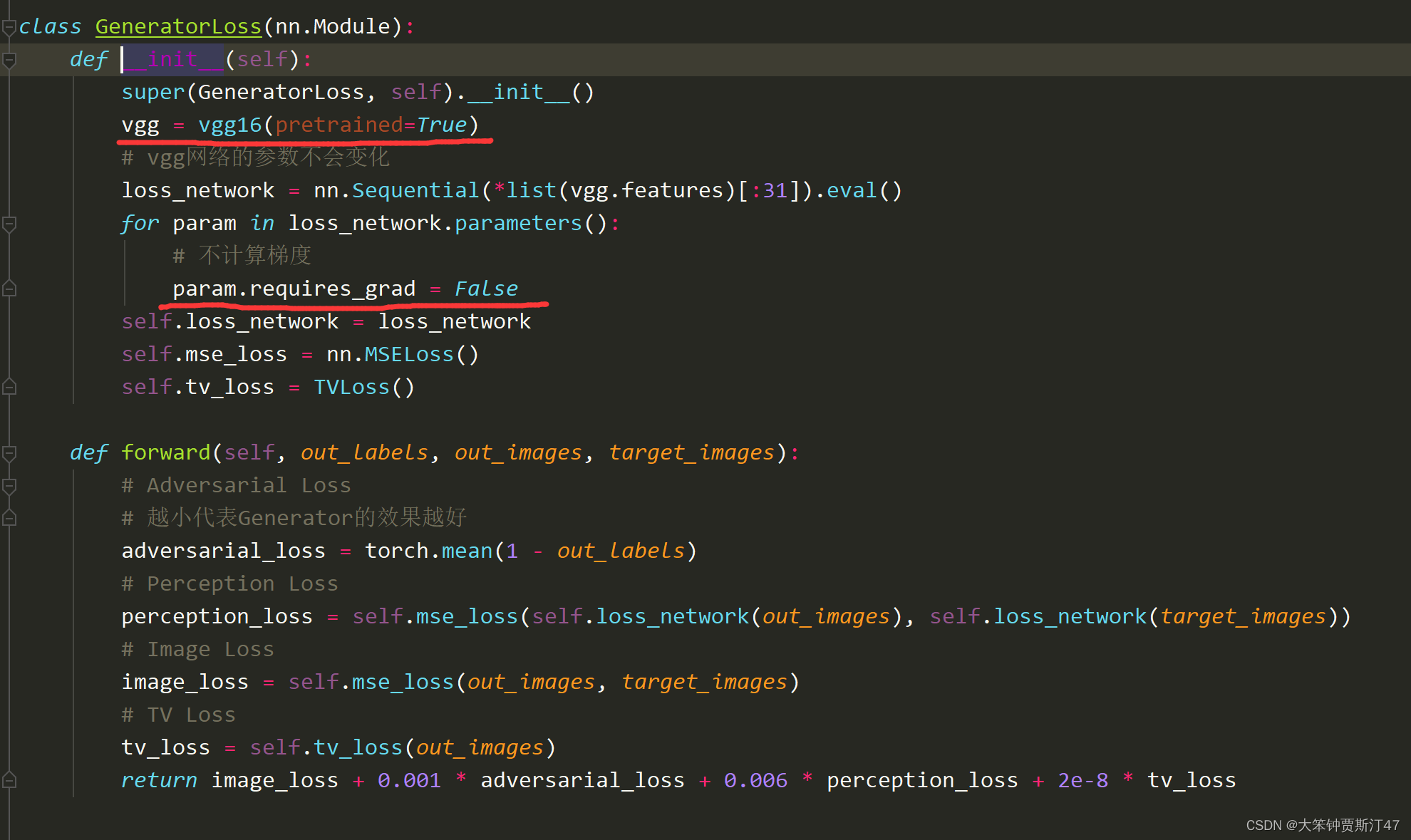Click the '# Image Loss' comment
The image size is (1411, 840).
point(197,650)
